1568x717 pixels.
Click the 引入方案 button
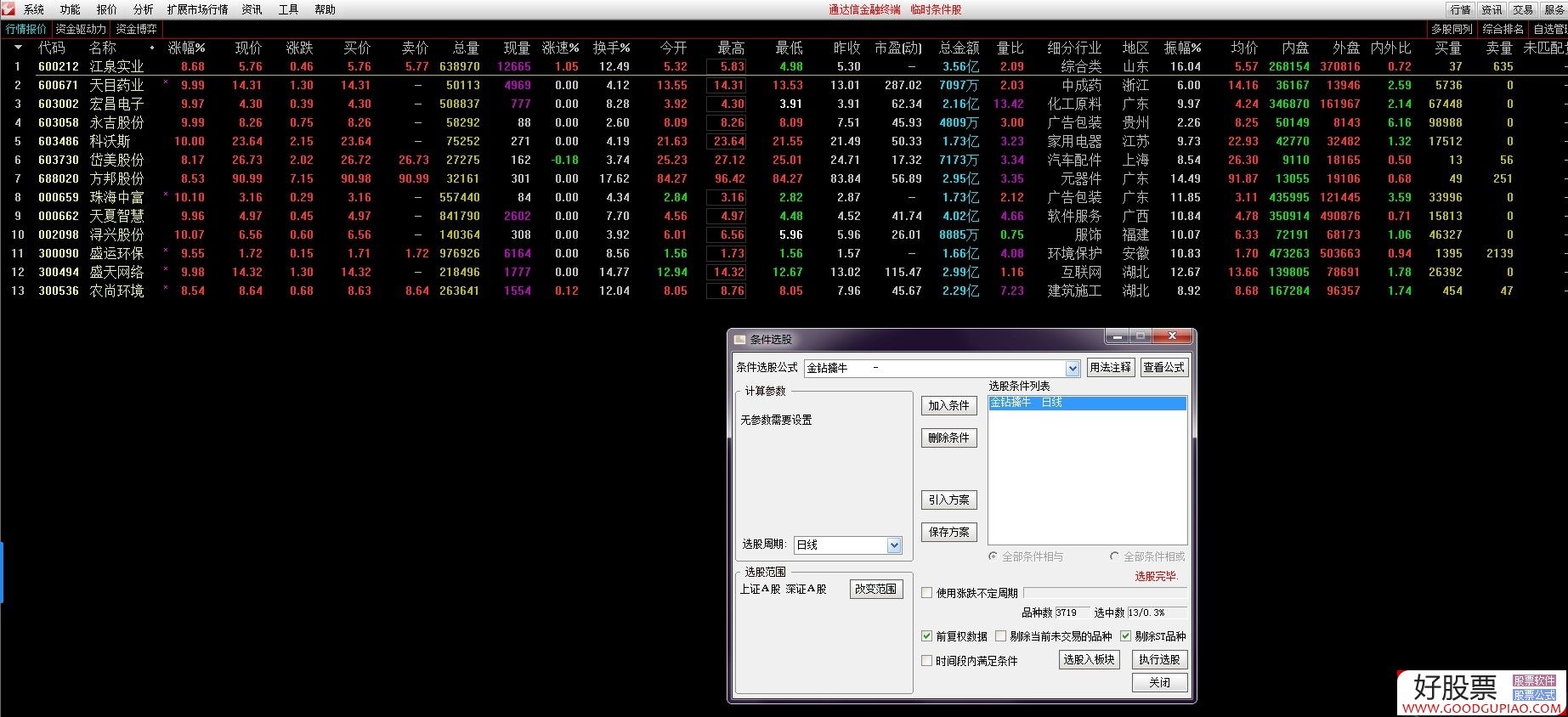pos(948,500)
